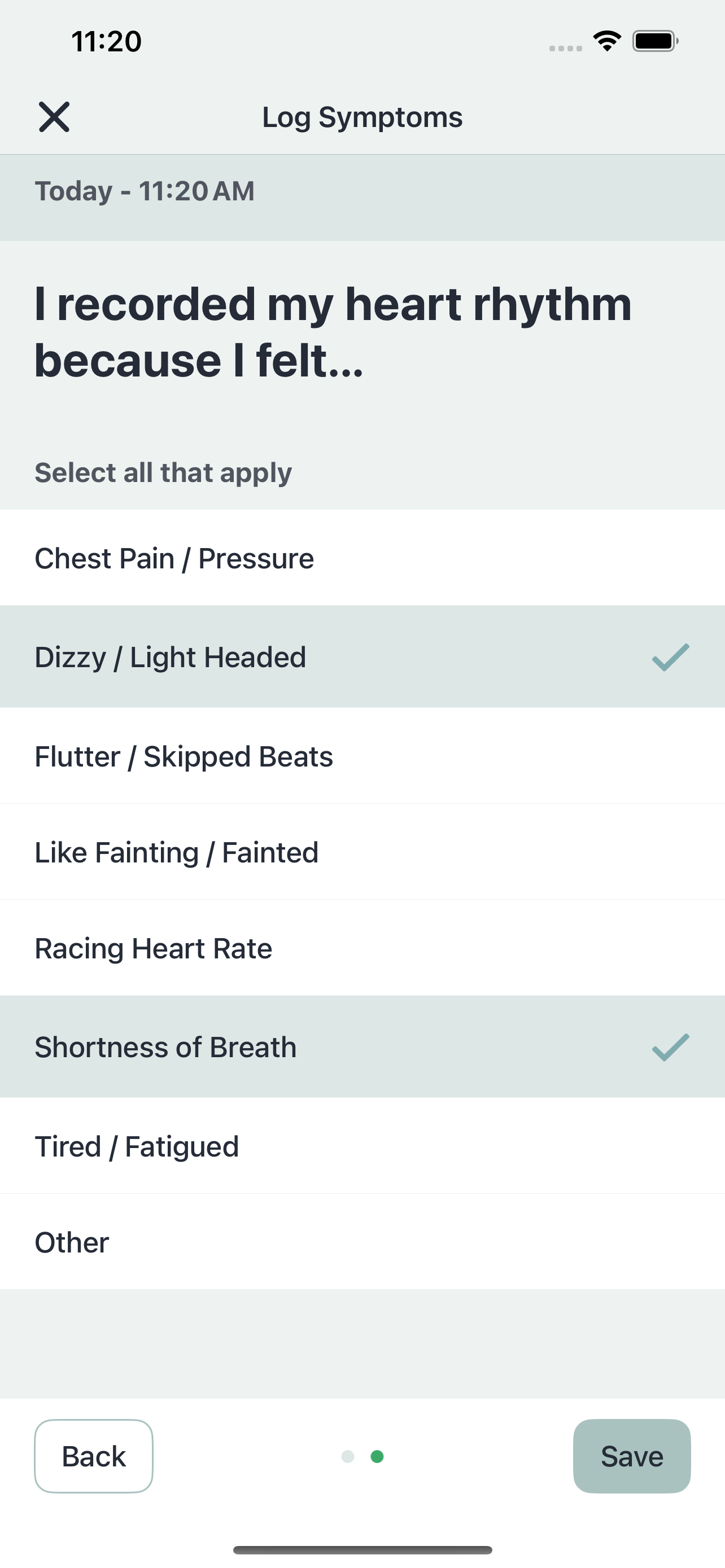The image size is (725, 1568).
Task: Tap the Shortness of Breath checkmark icon
Action: [670, 1047]
